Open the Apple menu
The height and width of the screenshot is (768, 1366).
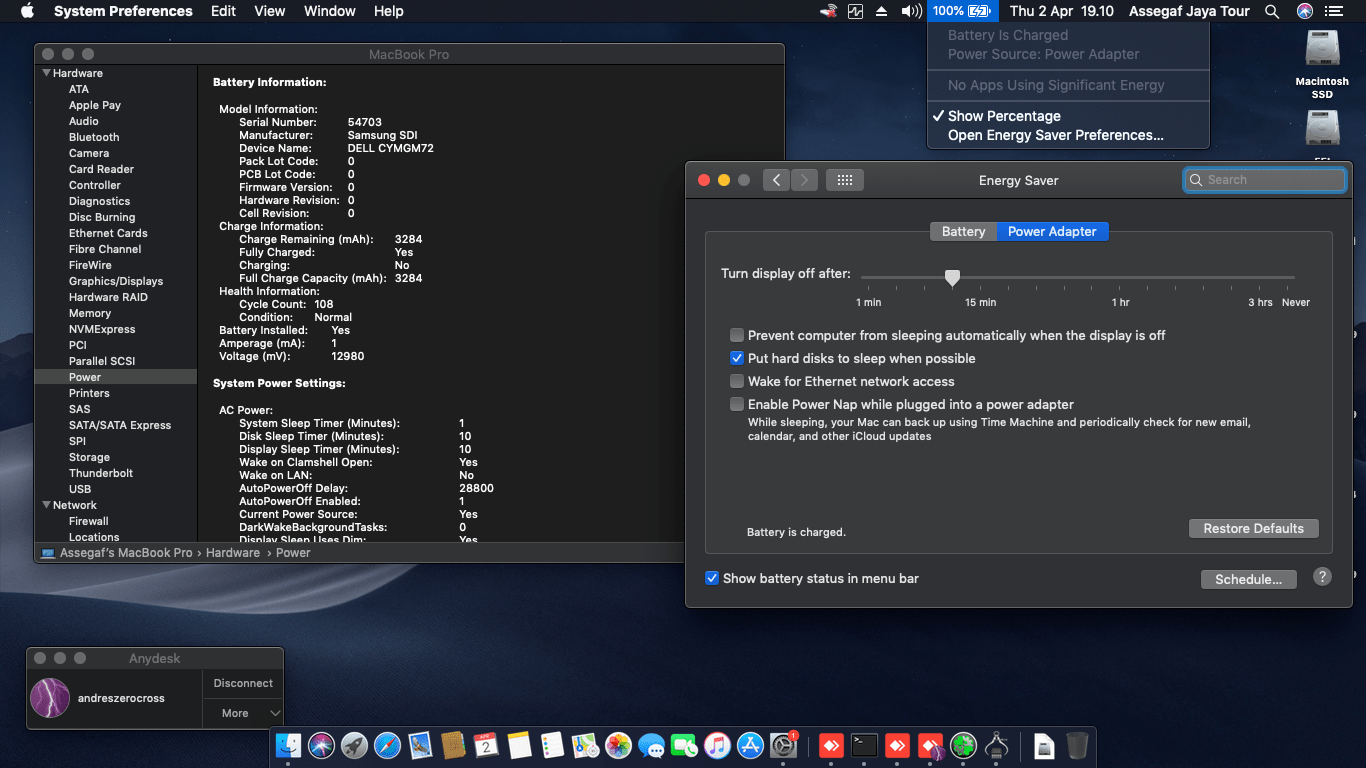[27, 11]
